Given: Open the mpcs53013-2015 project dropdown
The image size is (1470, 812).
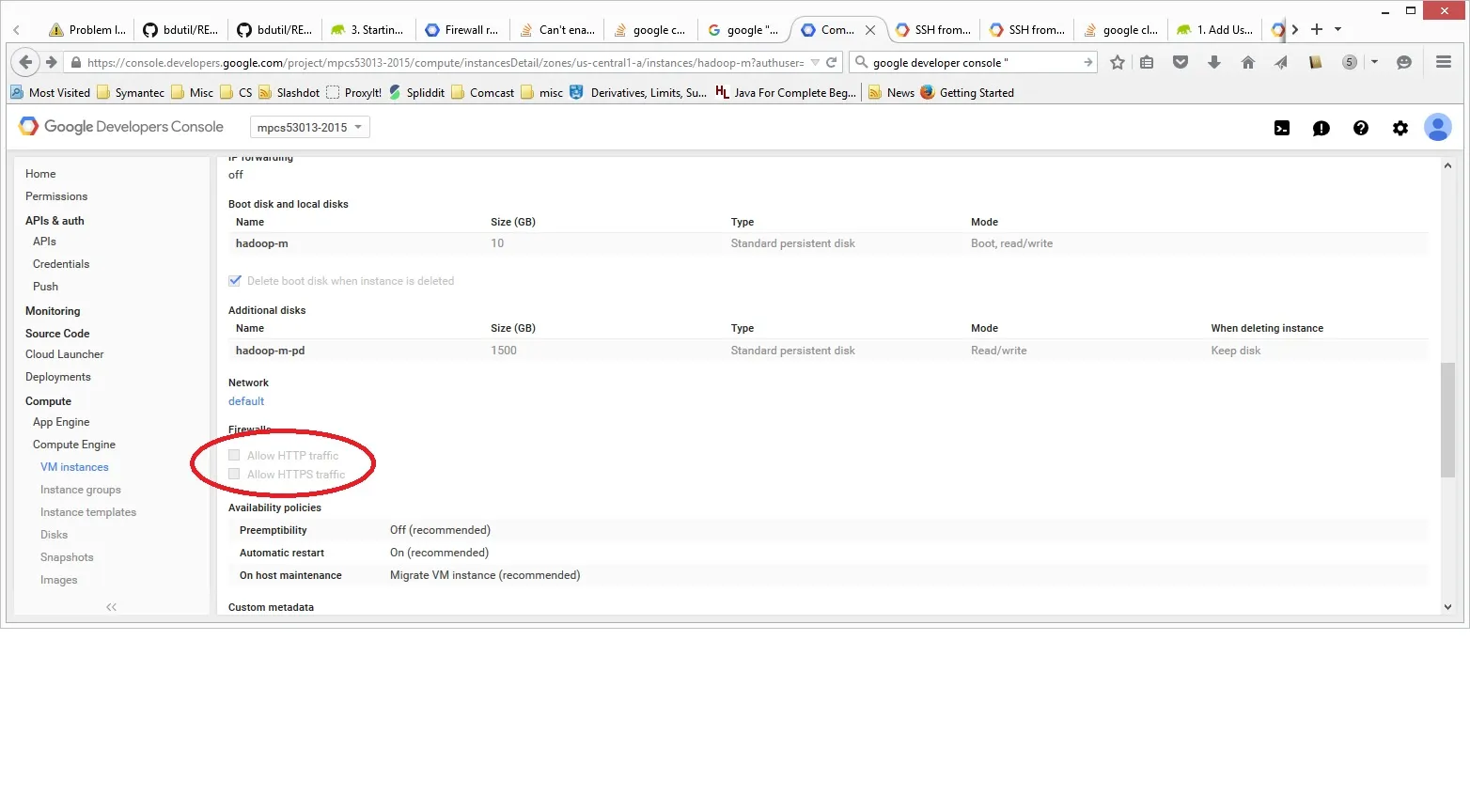Looking at the screenshot, I should pos(310,127).
